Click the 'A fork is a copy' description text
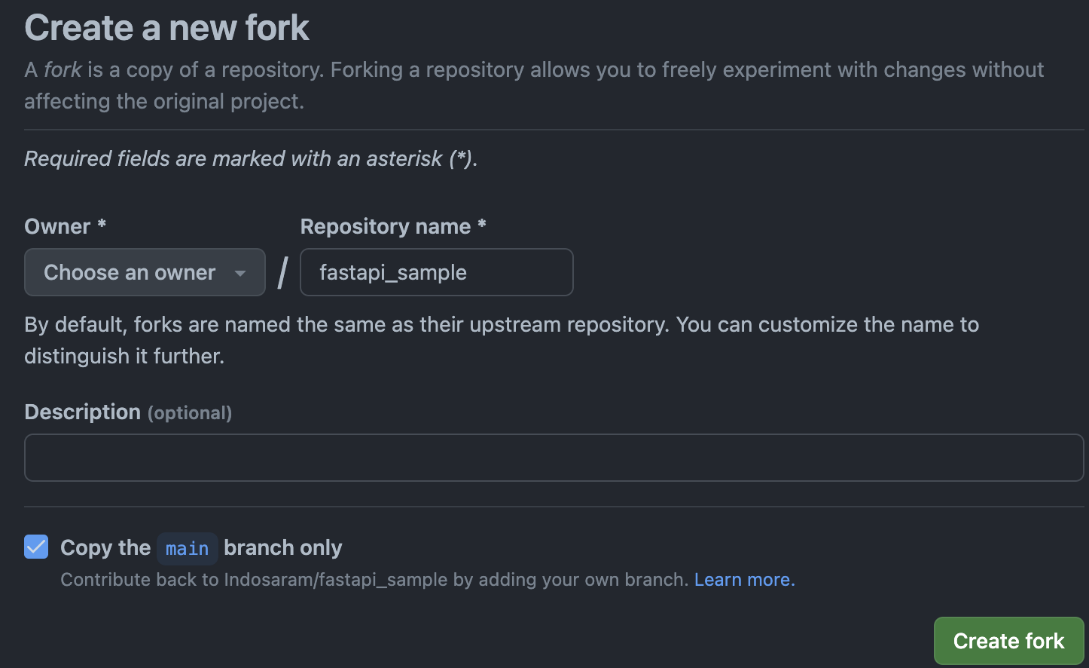The image size is (1089, 668). pos(534,85)
